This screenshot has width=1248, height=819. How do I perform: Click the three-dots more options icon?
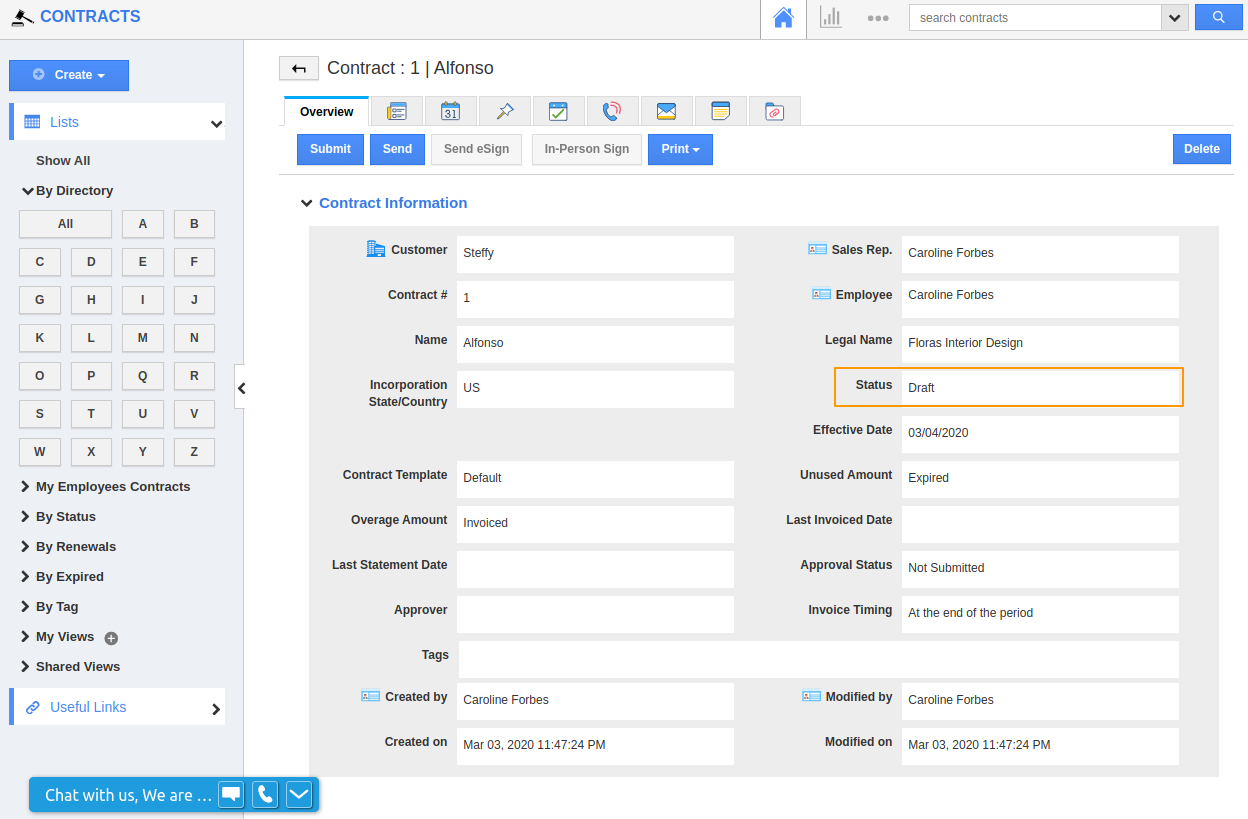pos(878,17)
